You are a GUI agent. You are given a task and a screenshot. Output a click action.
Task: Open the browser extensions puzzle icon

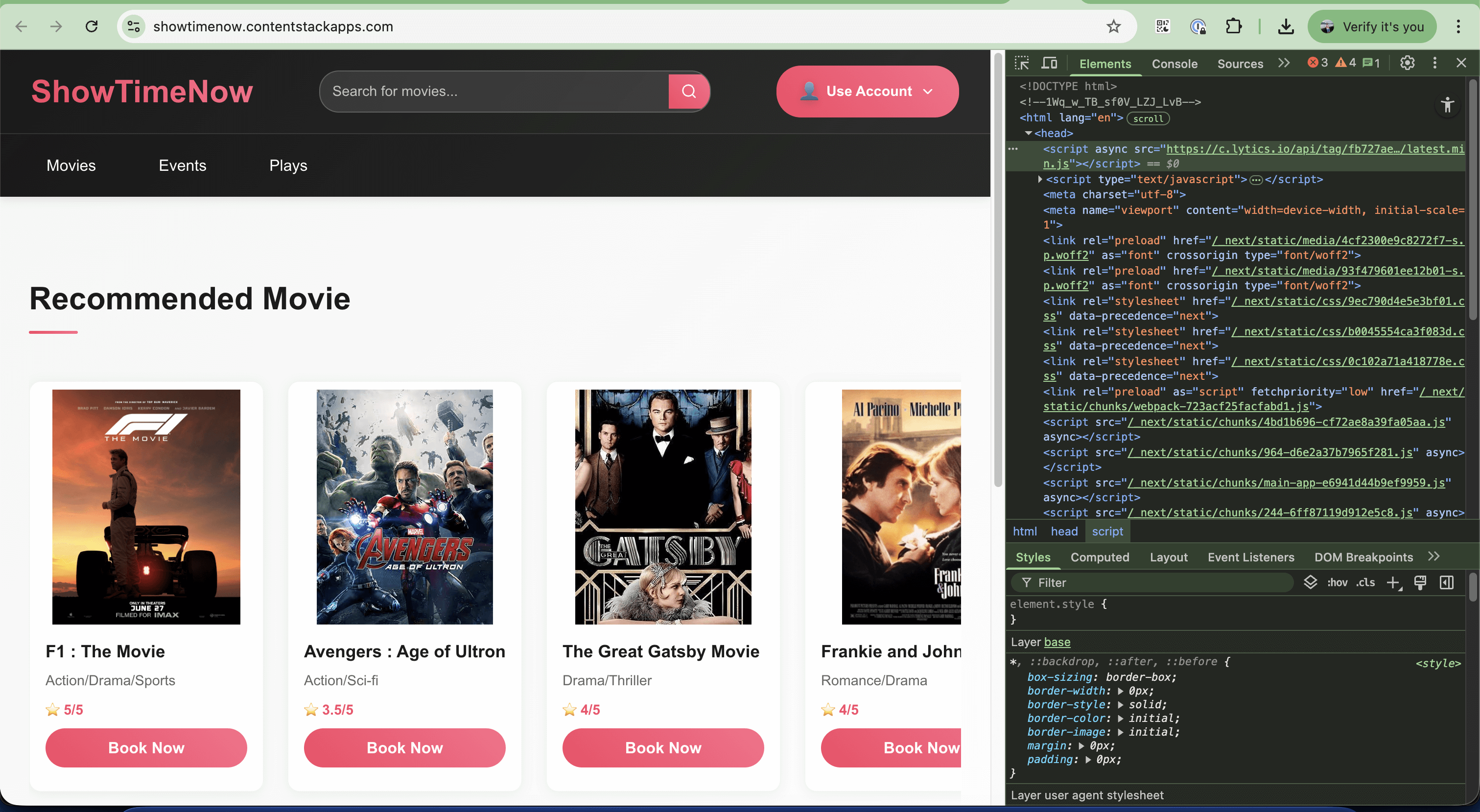point(1233,26)
